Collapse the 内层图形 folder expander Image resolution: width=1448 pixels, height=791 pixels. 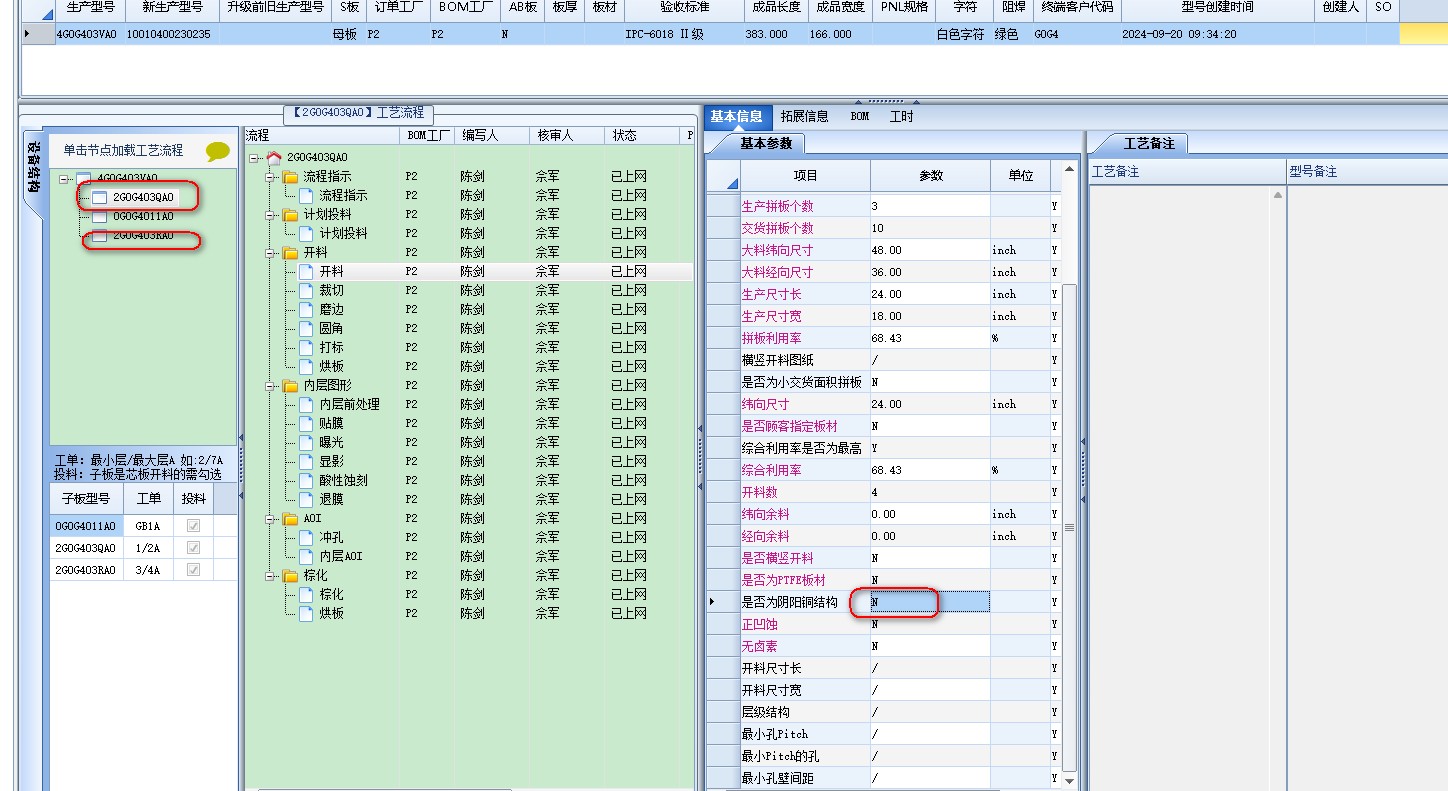(x=271, y=386)
